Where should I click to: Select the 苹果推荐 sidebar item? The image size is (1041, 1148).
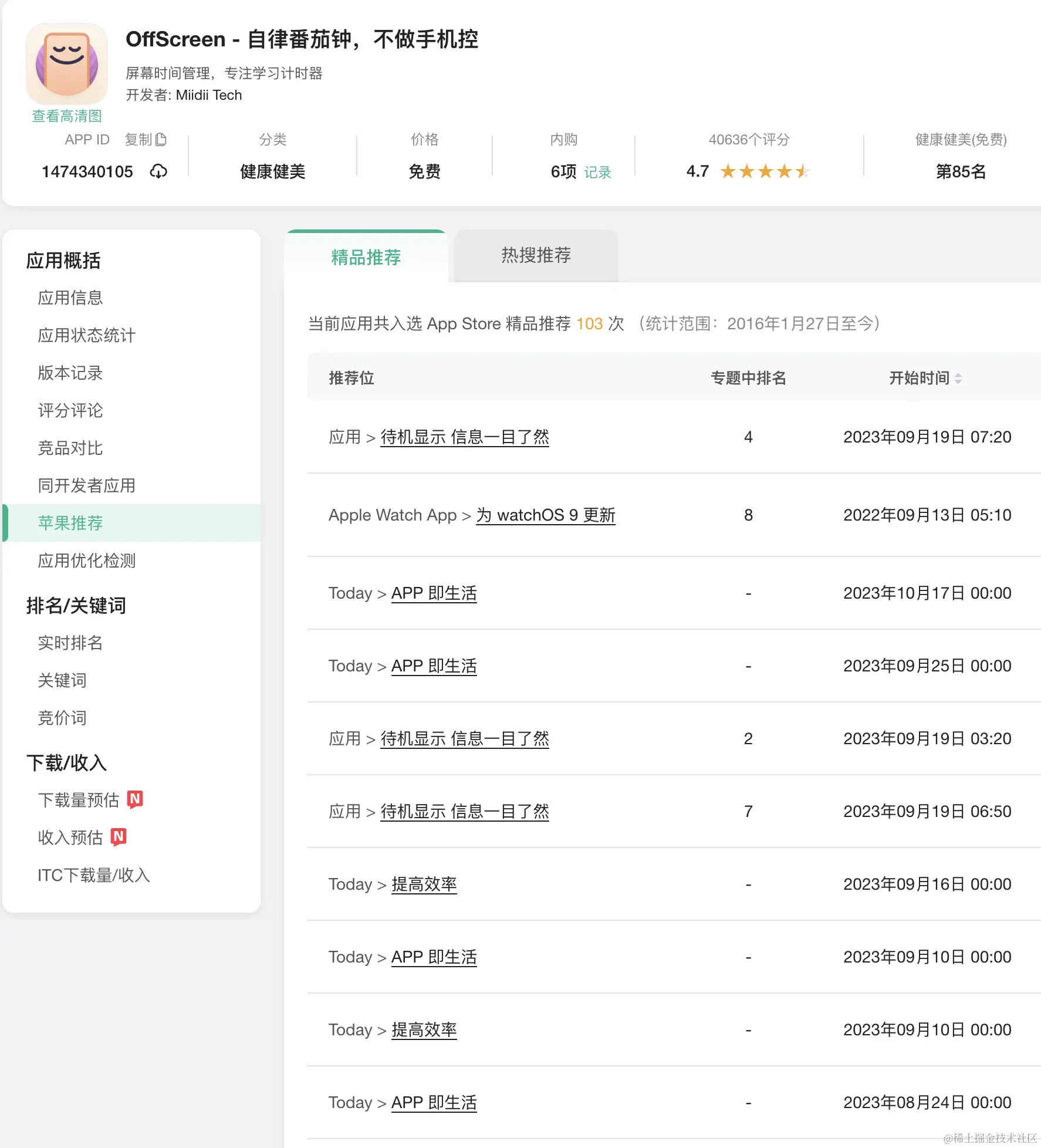click(131, 523)
